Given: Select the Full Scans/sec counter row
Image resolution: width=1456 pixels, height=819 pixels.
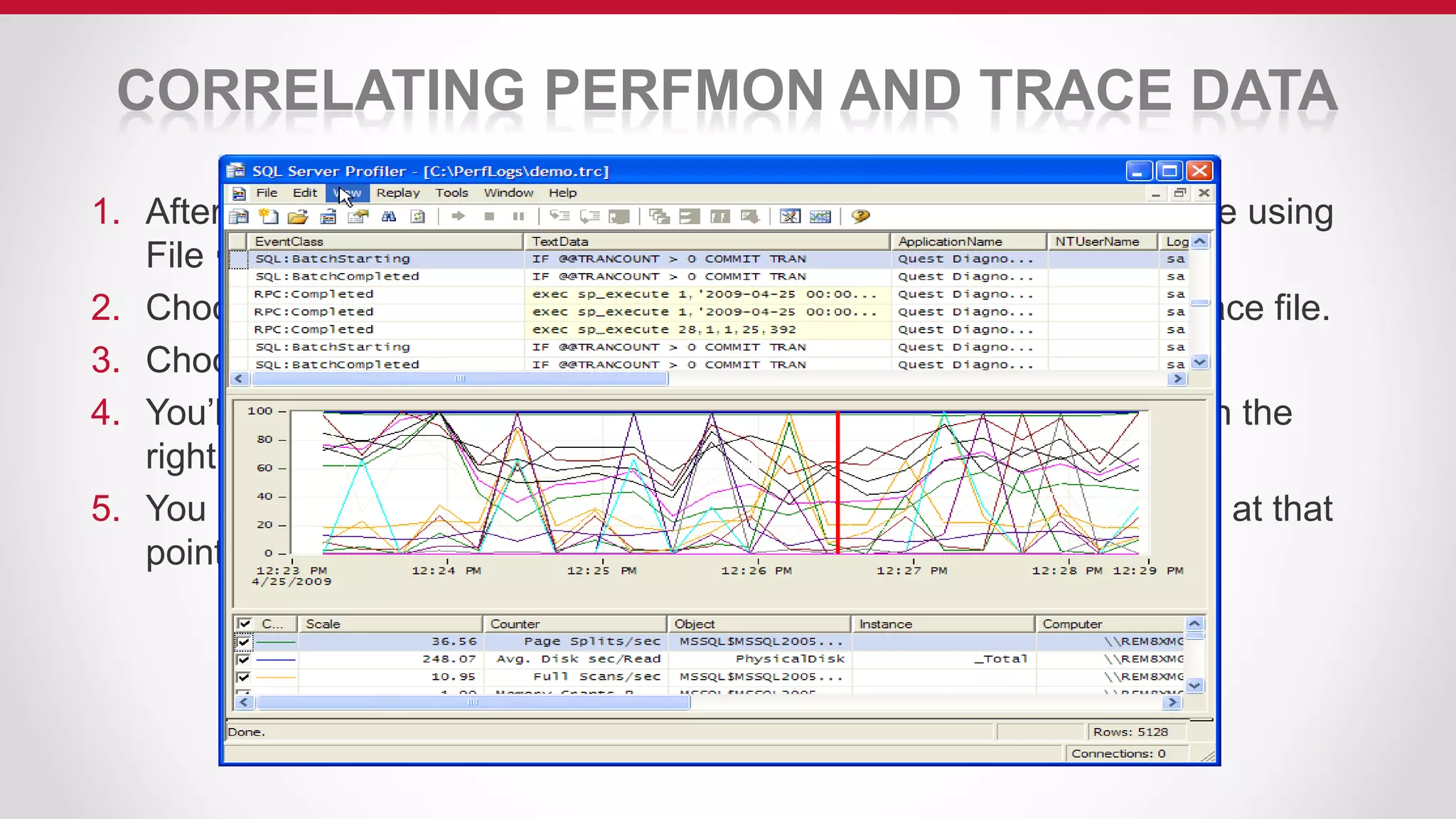Looking at the screenshot, I should tap(709, 678).
